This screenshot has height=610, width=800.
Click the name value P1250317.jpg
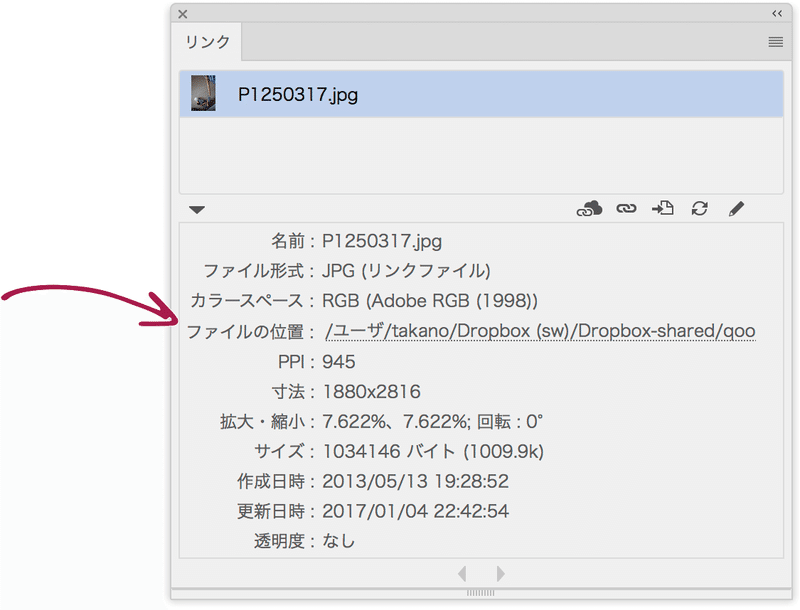pos(382,241)
